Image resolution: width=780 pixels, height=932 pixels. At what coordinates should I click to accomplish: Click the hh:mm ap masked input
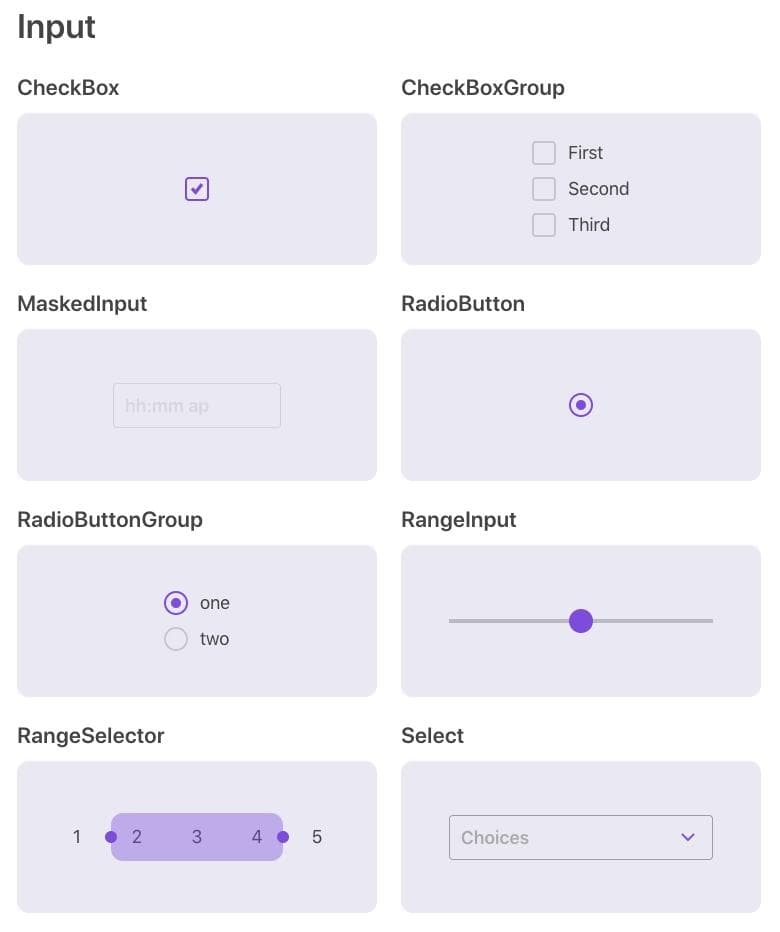(197, 406)
